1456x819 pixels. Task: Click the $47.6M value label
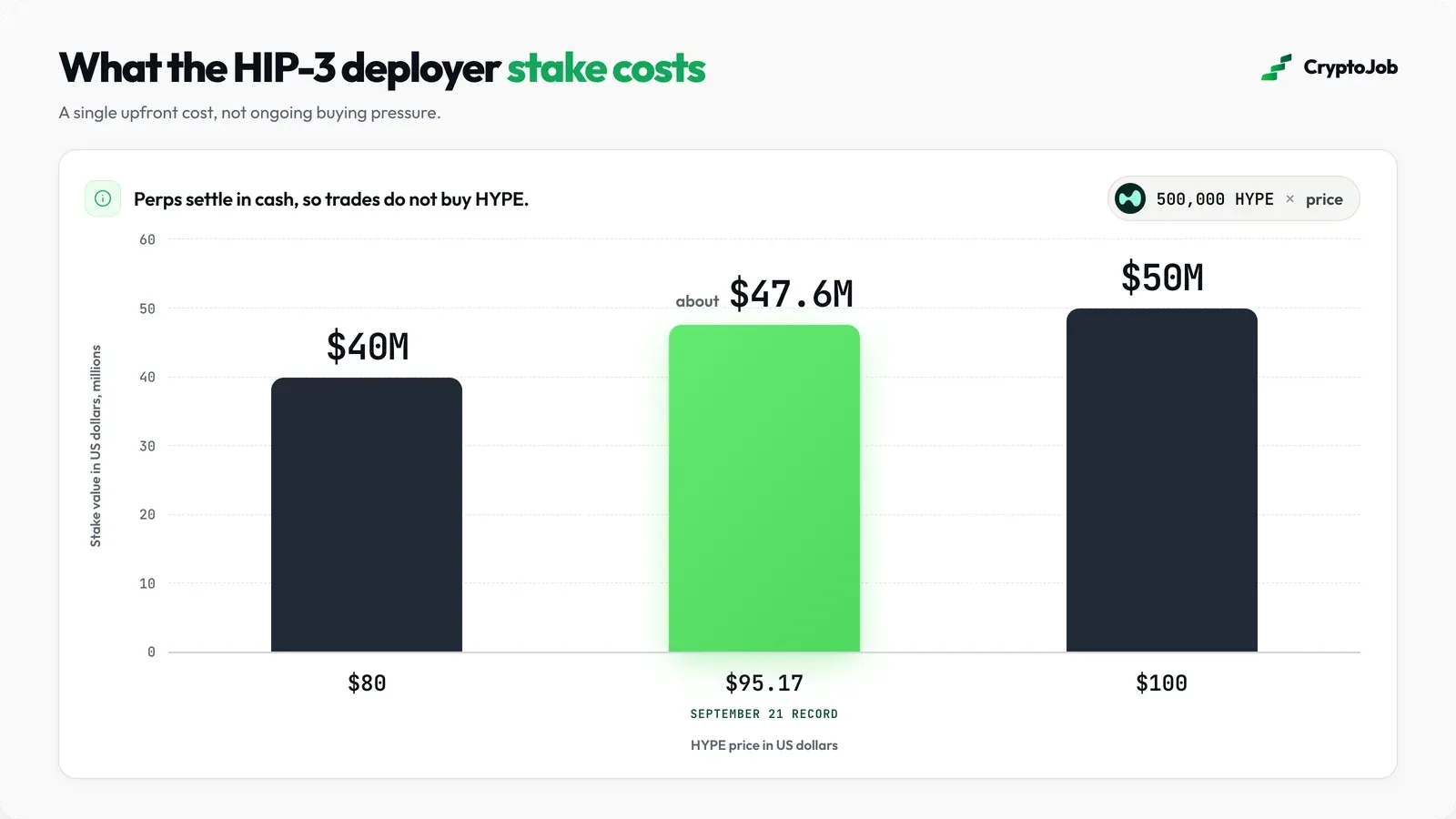tap(792, 294)
